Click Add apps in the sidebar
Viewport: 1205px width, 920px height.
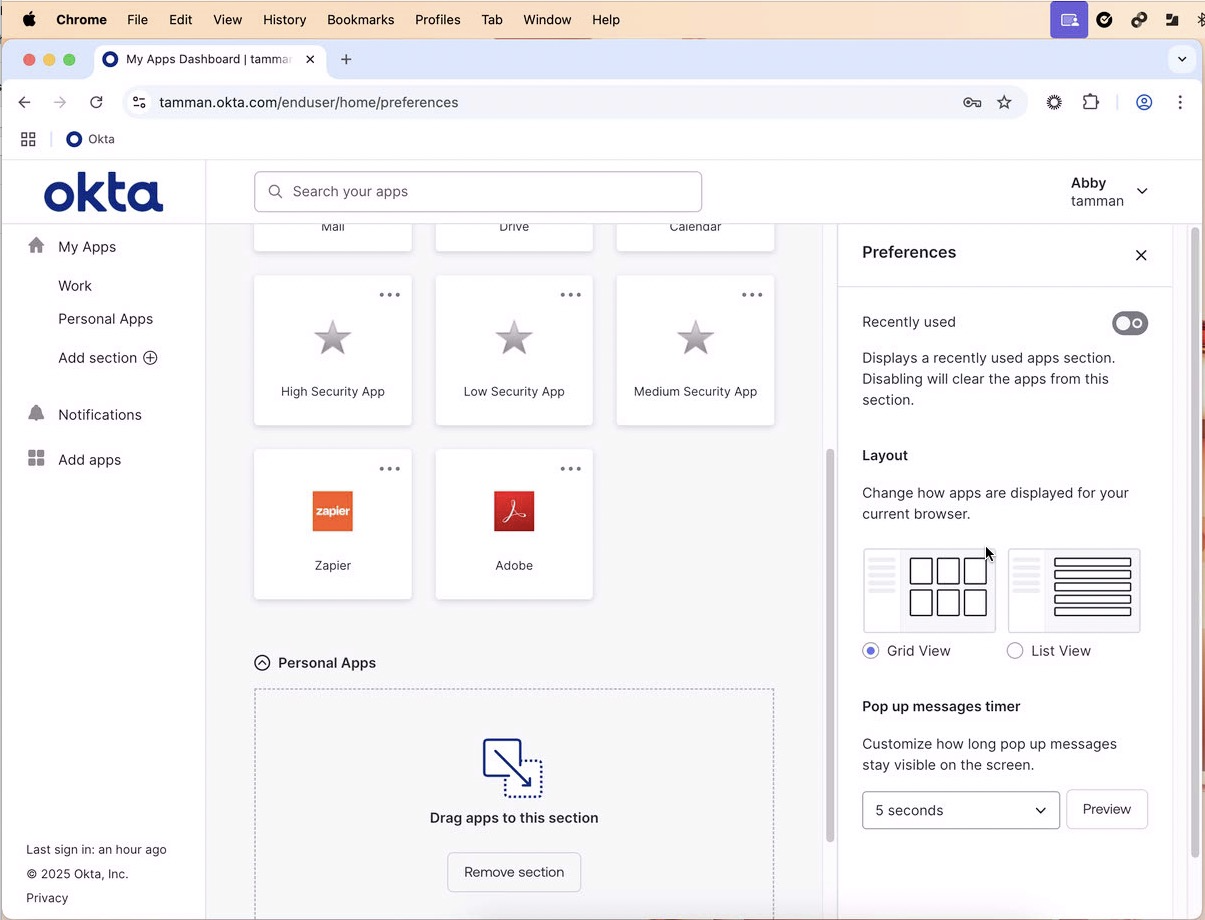(90, 460)
